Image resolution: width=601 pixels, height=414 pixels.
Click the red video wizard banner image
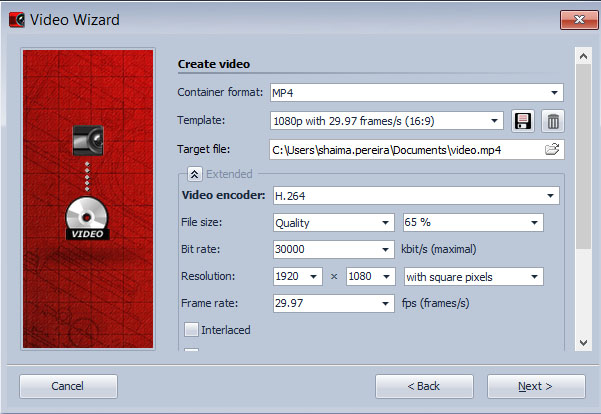pyautogui.click(x=88, y=199)
